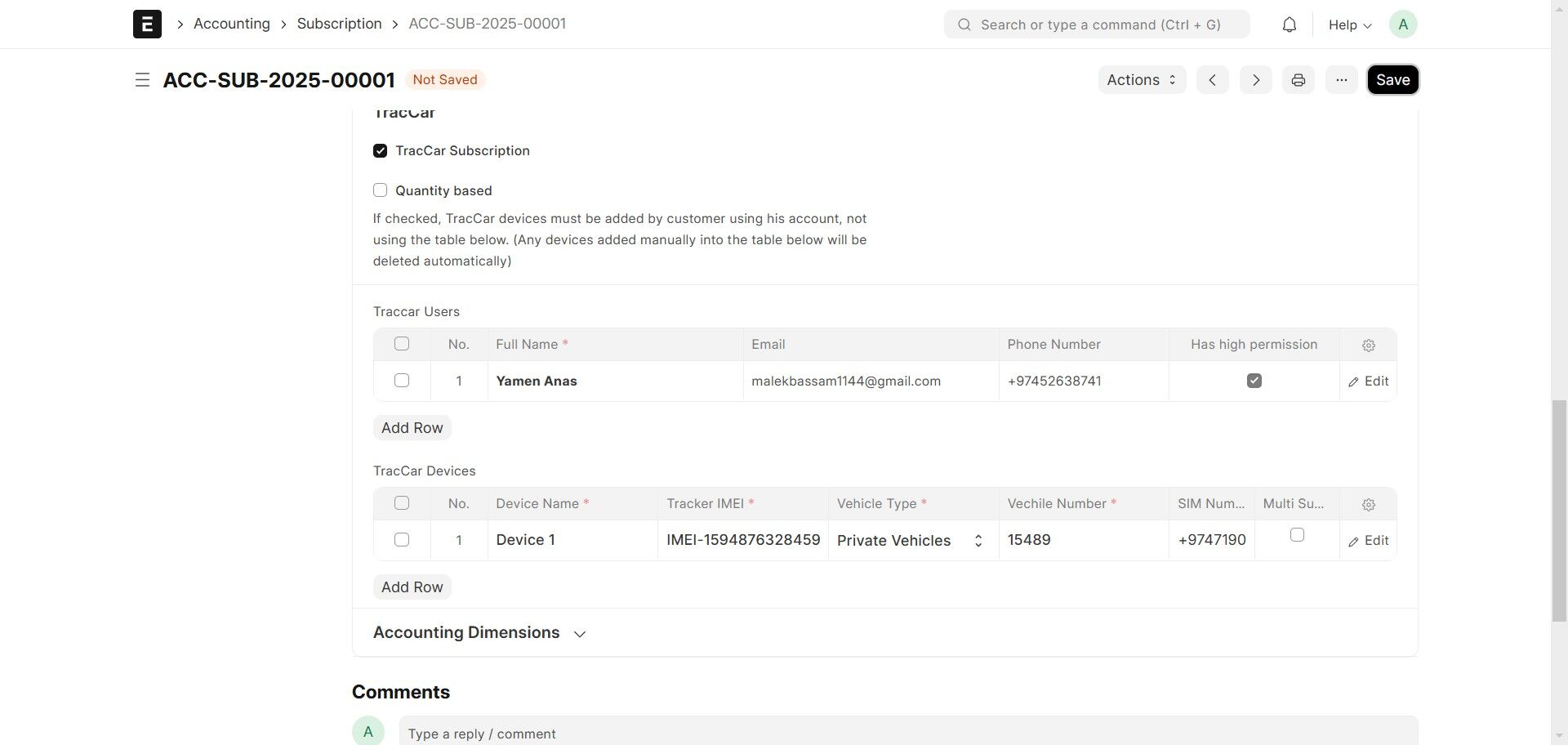The image size is (1568, 745).
Task: Click the Email column header
Action: (871, 345)
